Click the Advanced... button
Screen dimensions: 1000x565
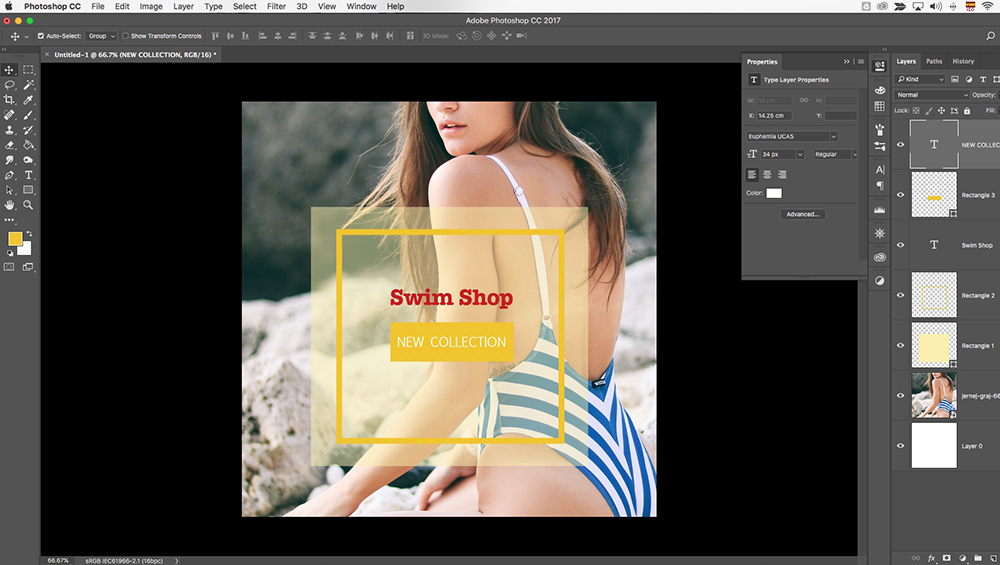pyautogui.click(x=803, y=214)
